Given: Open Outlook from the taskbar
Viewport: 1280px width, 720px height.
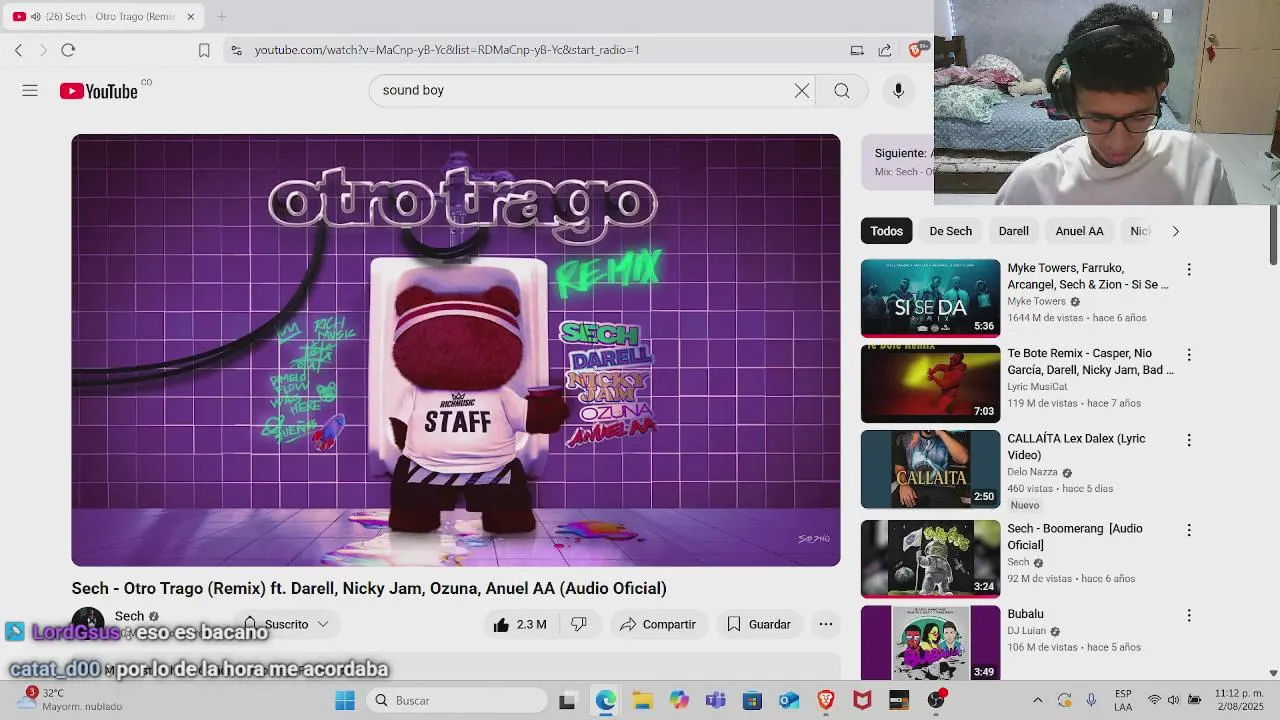Looking at the screenshot, I should pyautogui.click(x=789, y=700).
